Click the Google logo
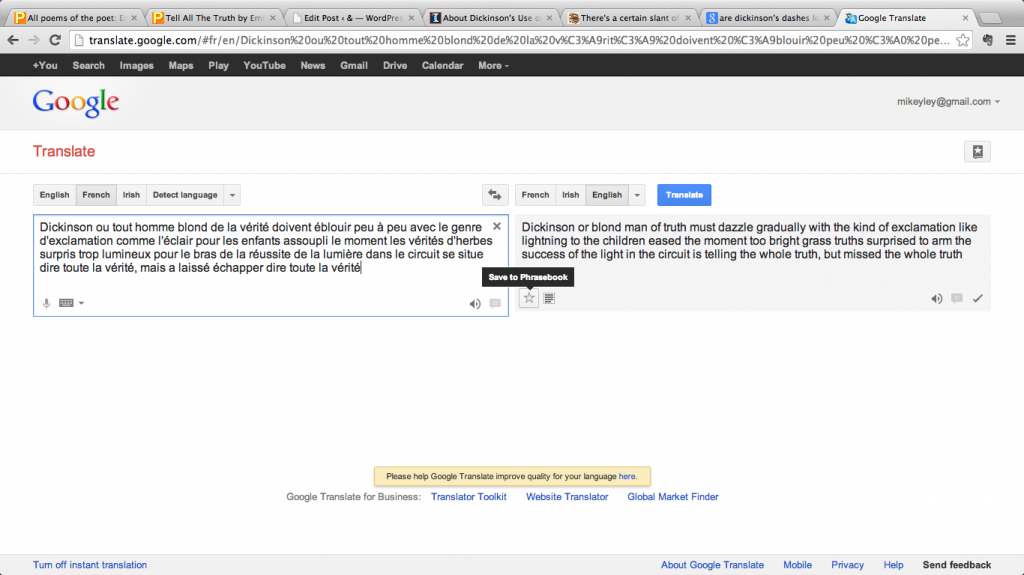Screen dimensions: 1024x575 coord(76,103)
